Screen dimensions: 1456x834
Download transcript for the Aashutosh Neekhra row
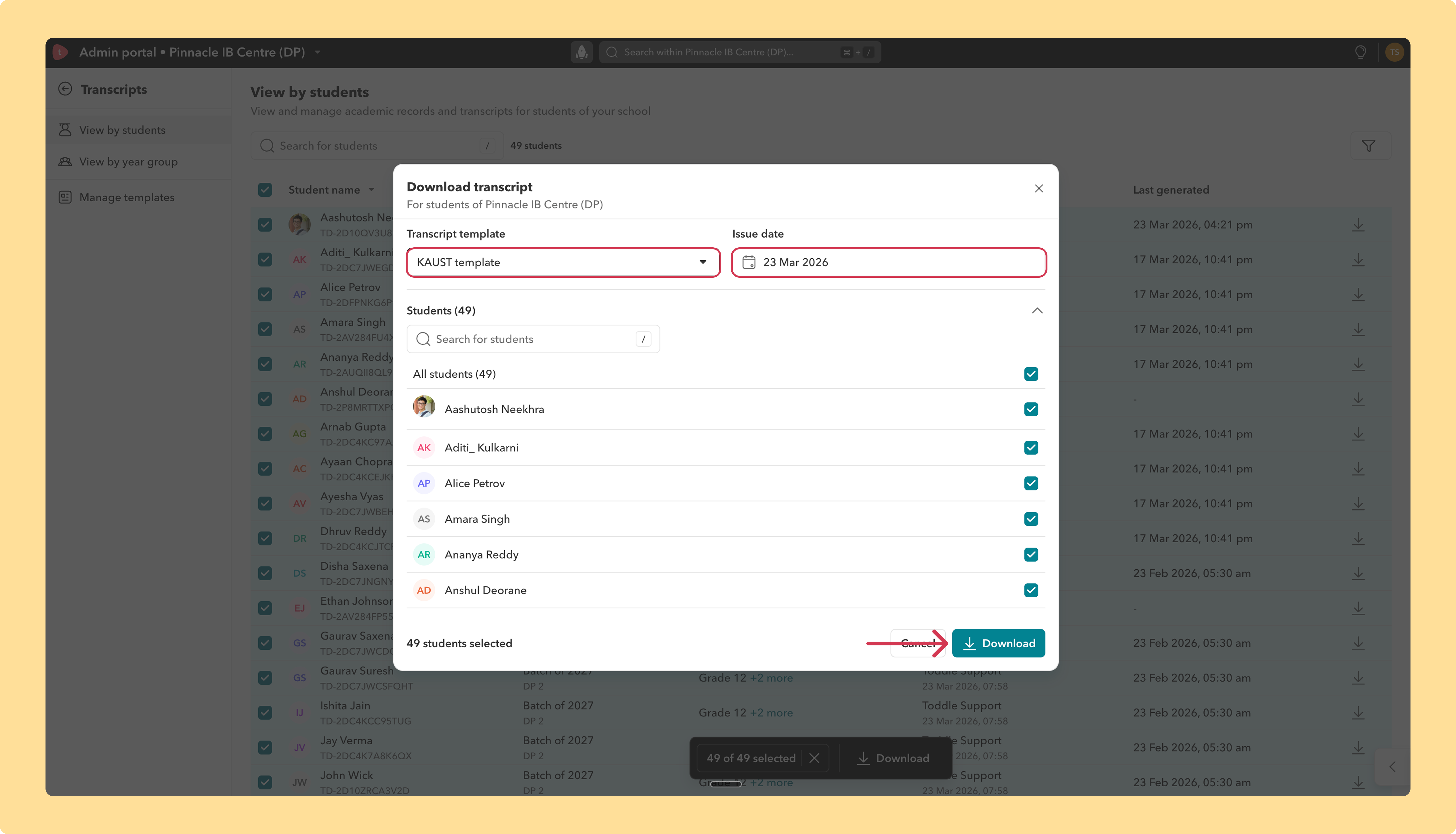point(1358,225)
